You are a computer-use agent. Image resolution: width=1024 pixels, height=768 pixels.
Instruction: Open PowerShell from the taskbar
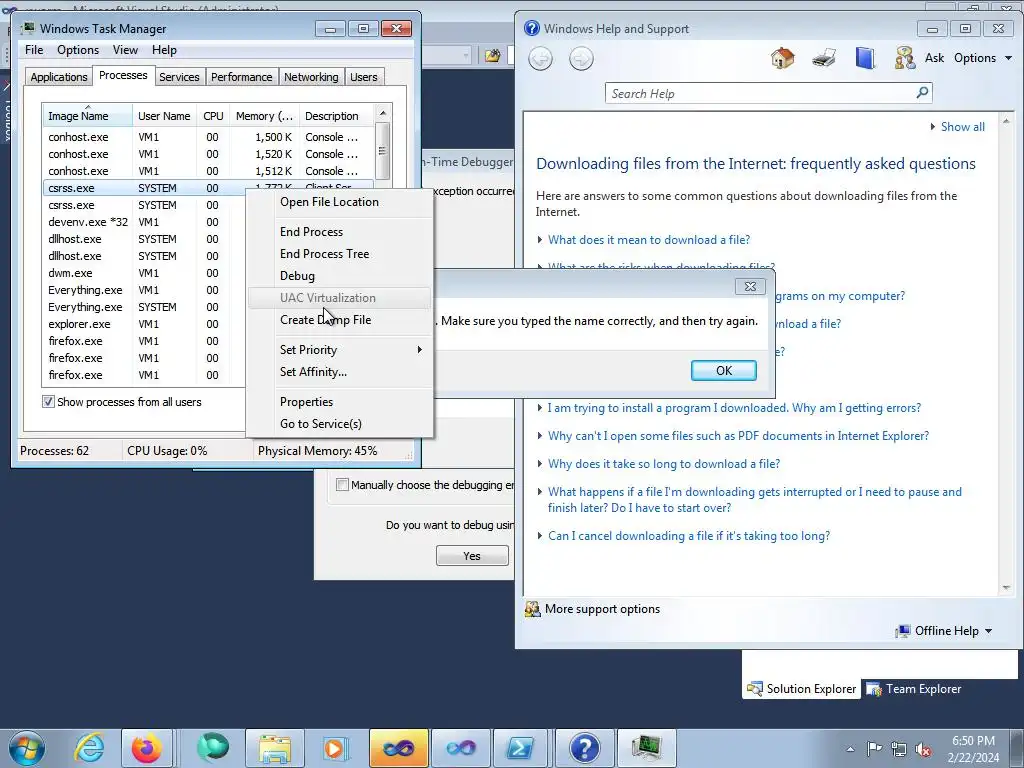coord(520,748)
